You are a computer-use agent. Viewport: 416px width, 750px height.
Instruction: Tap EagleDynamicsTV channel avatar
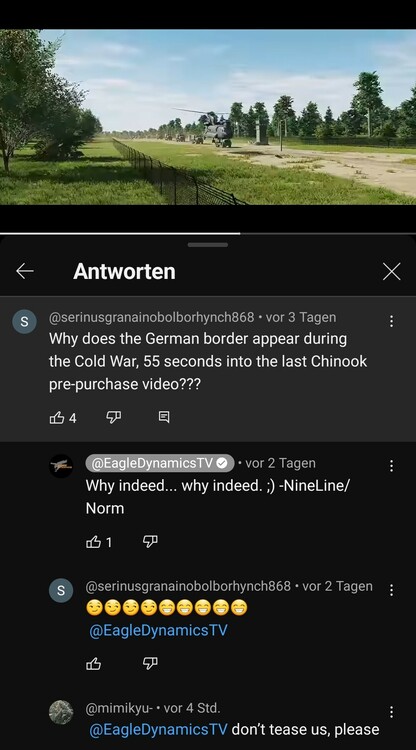(61, 466)
